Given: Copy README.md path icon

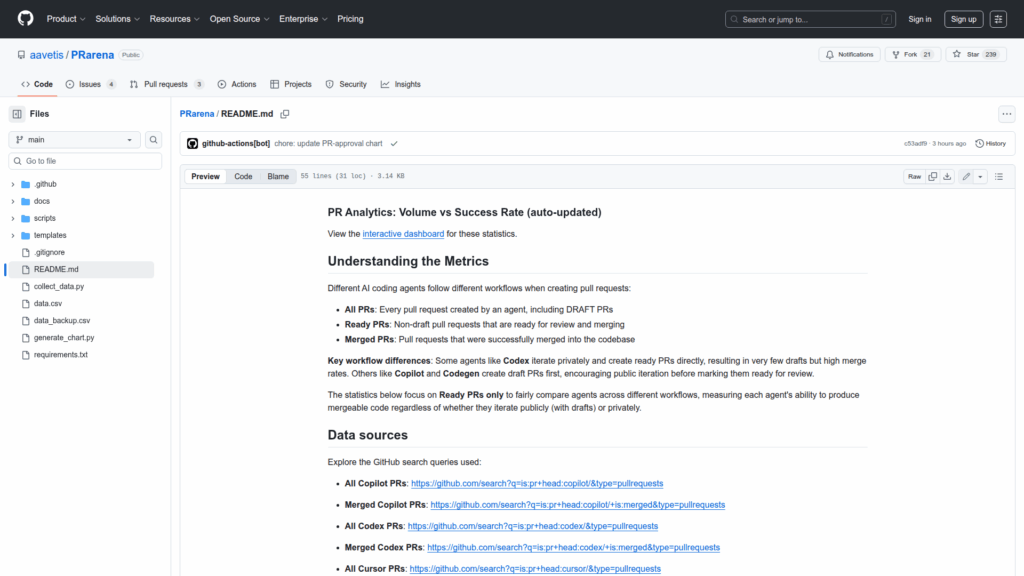Looking at the screenshot, I should coord(285,114).
